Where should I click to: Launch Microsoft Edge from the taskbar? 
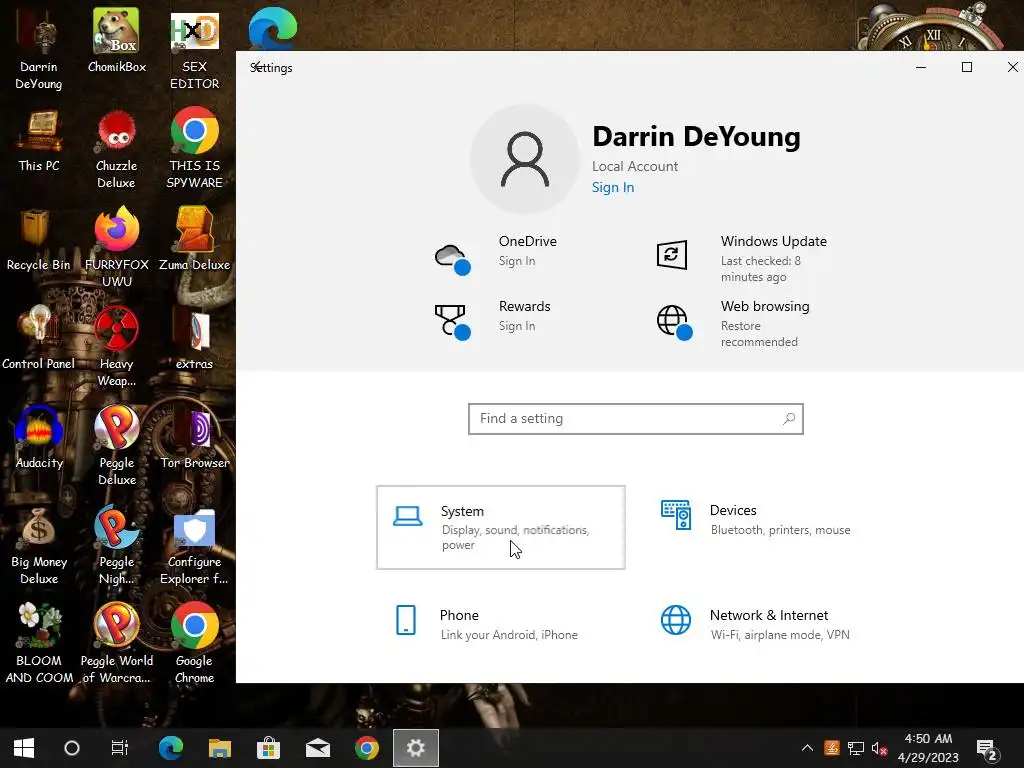coord(170,748)
